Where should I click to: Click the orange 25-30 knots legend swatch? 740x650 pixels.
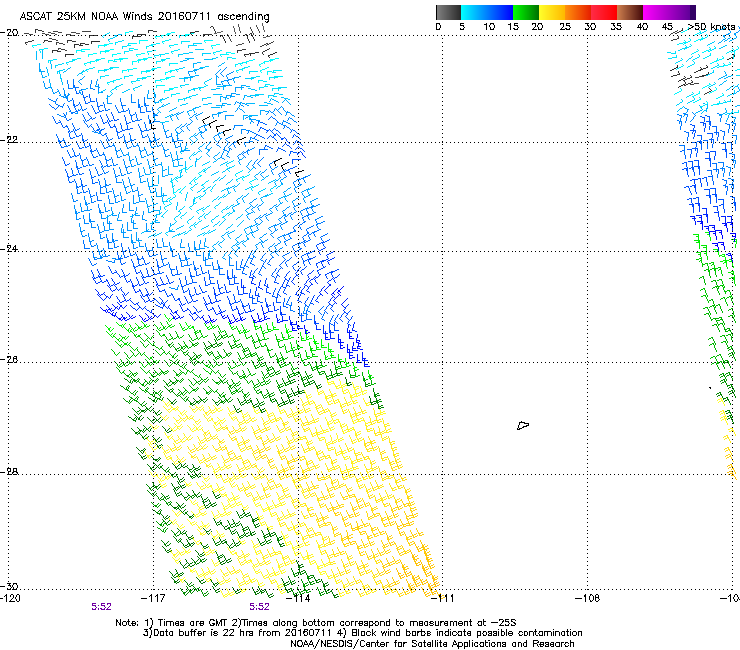tap(578, 12)
